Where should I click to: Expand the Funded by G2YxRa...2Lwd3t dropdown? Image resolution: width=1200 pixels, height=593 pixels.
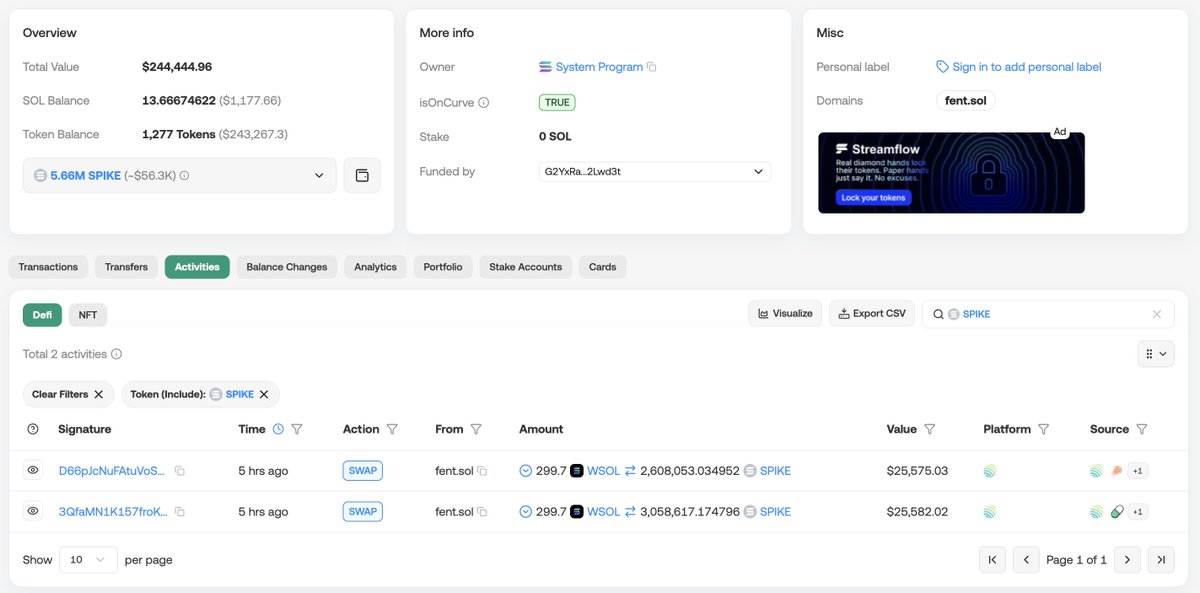pyautogui.click(x=757, y=171)
